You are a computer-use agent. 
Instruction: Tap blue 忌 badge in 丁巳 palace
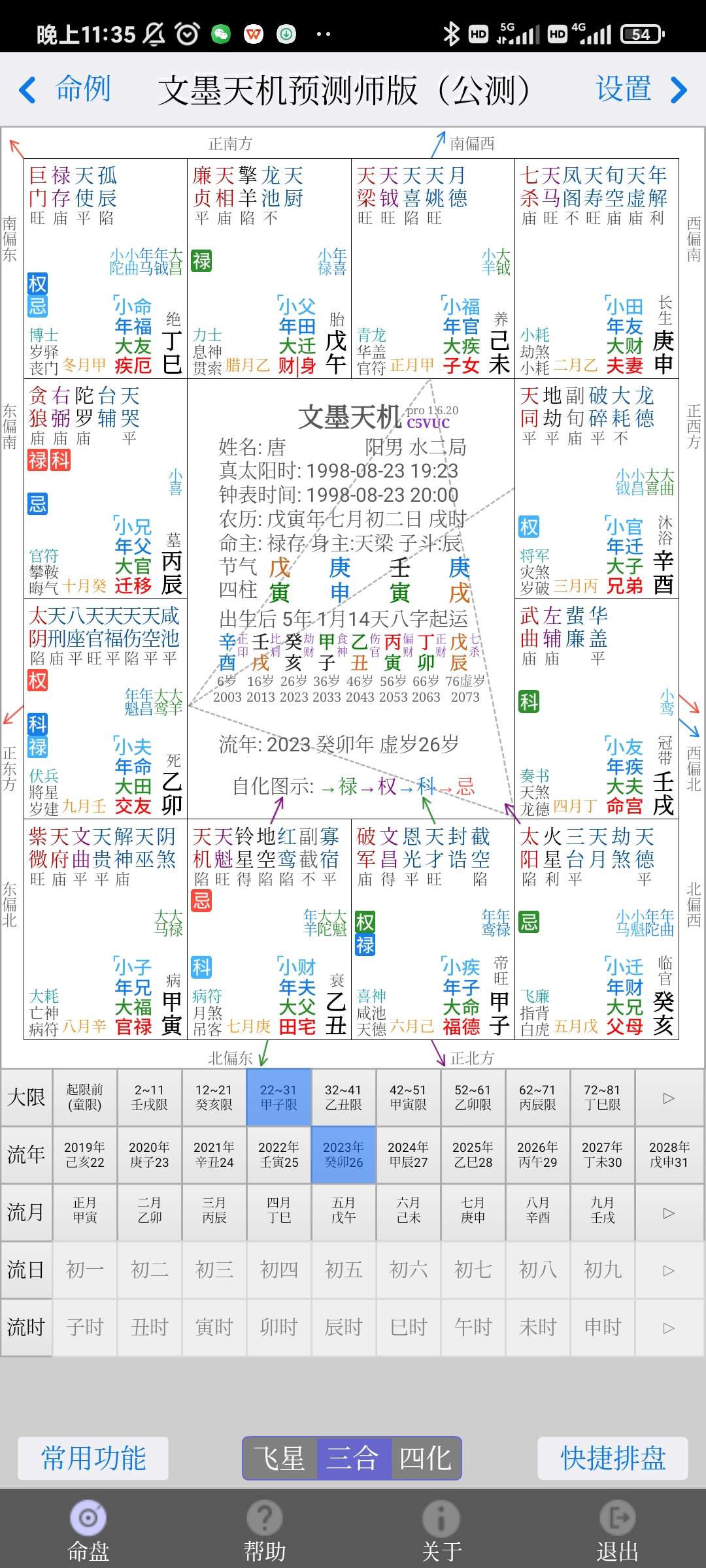(38, 306)
